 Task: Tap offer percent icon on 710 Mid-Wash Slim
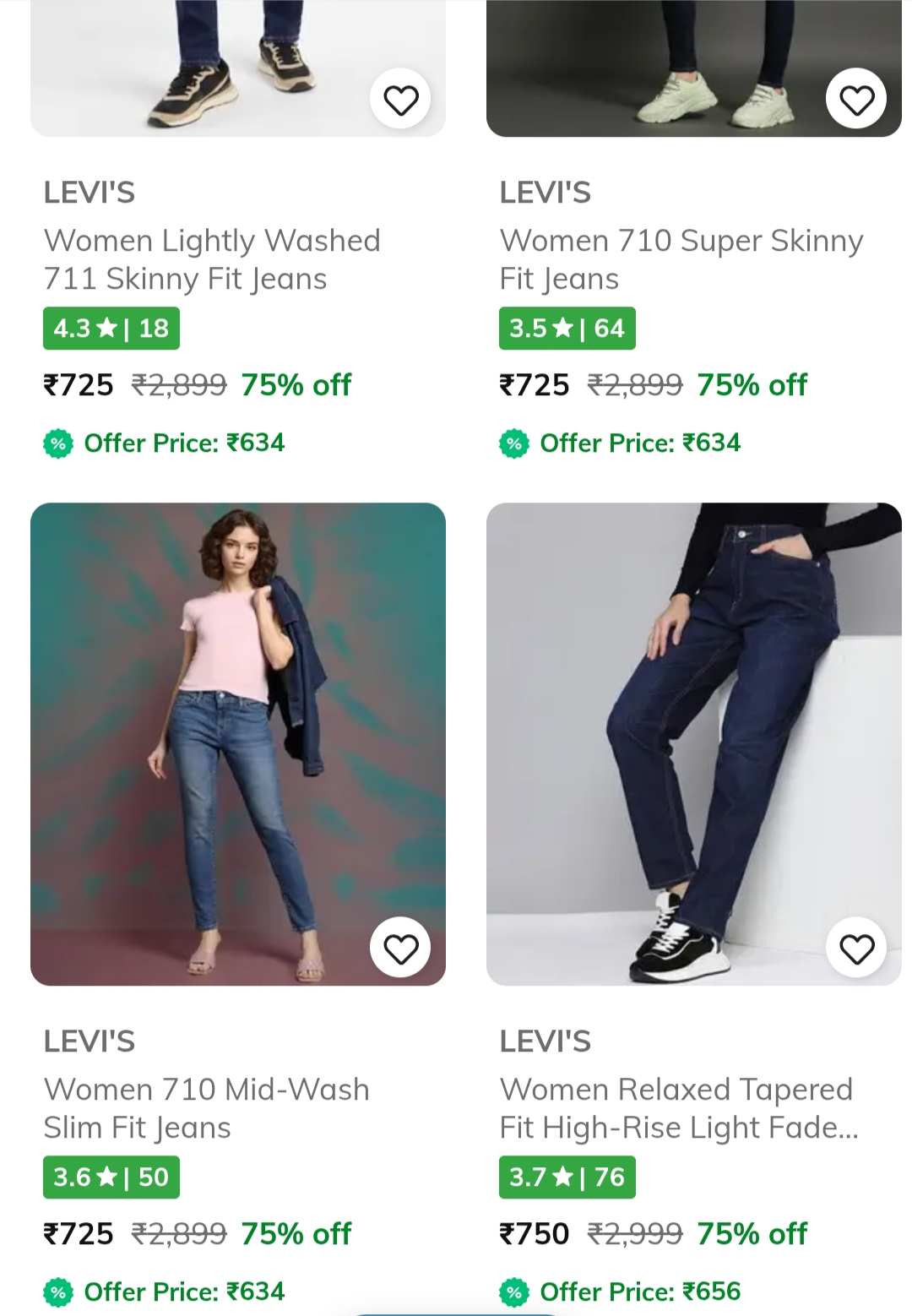tap(58, 1292)
